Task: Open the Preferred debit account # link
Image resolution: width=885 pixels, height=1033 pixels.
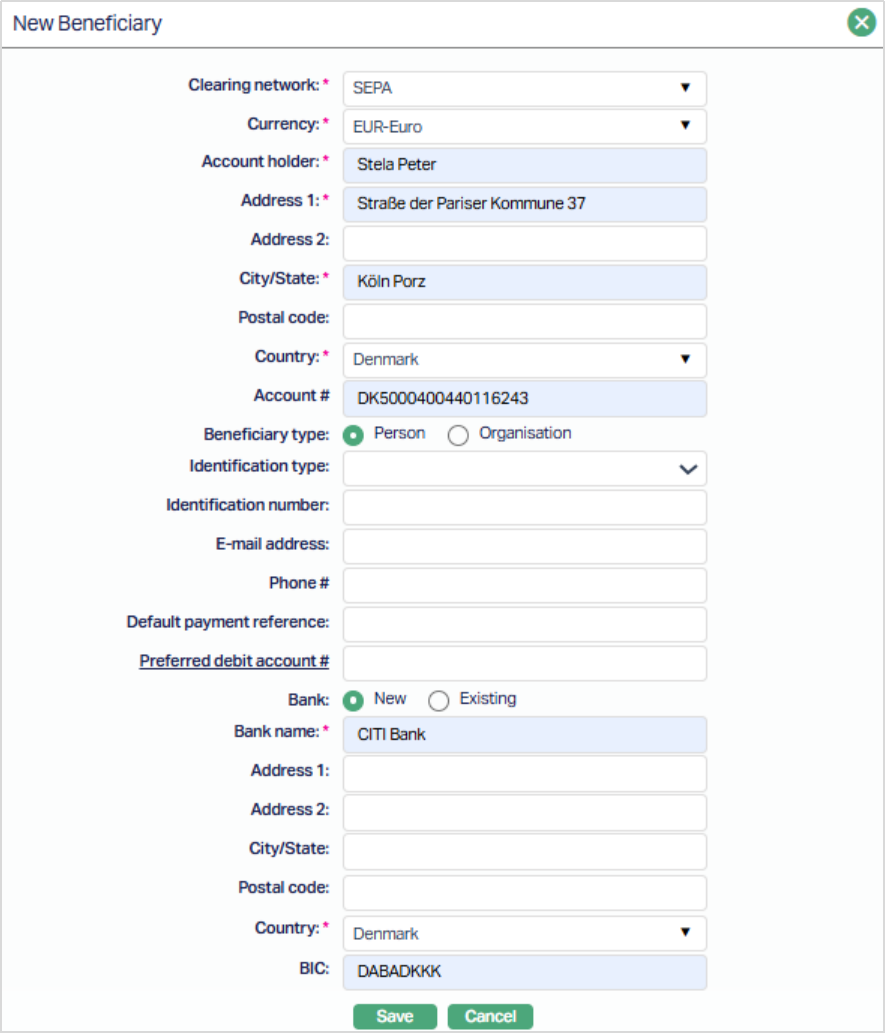Action: point(234,661)
